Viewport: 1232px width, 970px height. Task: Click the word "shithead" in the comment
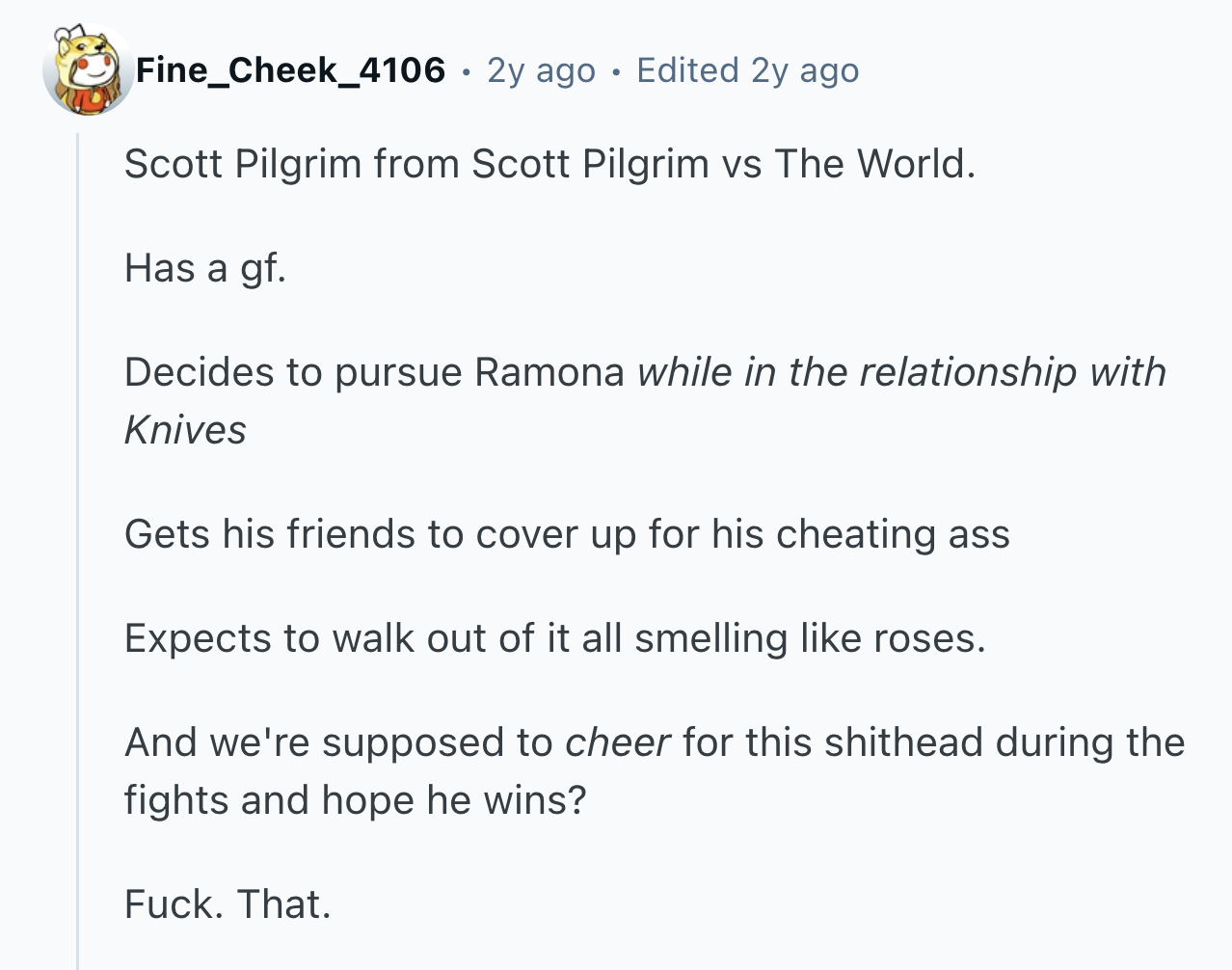903,742
